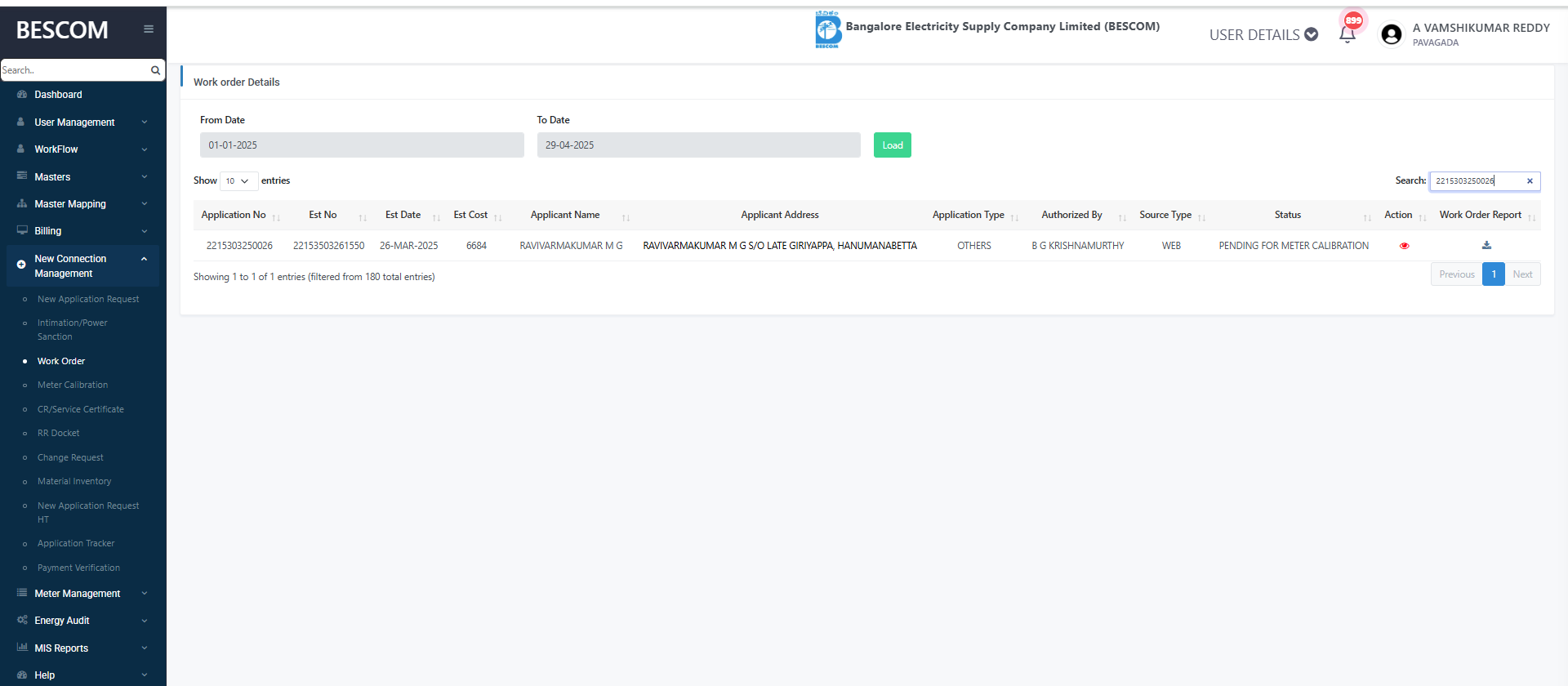Click the Billing icon in sidebar
Viewport: 1568px width, 686px height.
tap(22, 231)
